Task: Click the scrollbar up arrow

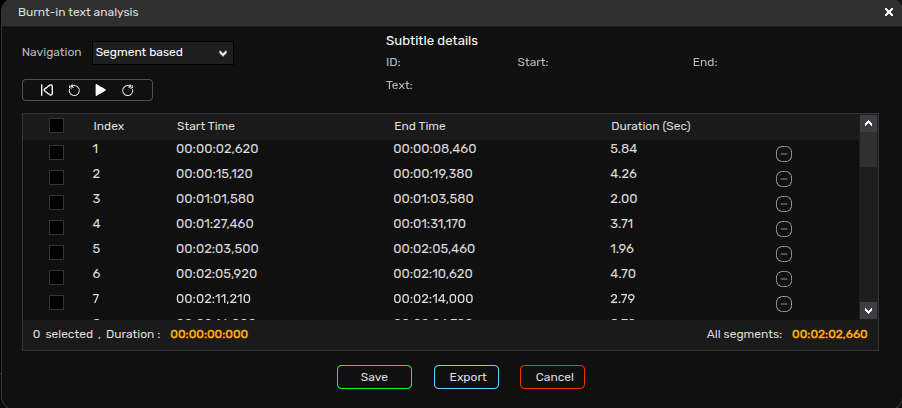Action: pyautogui.click(x=868, y=123)
